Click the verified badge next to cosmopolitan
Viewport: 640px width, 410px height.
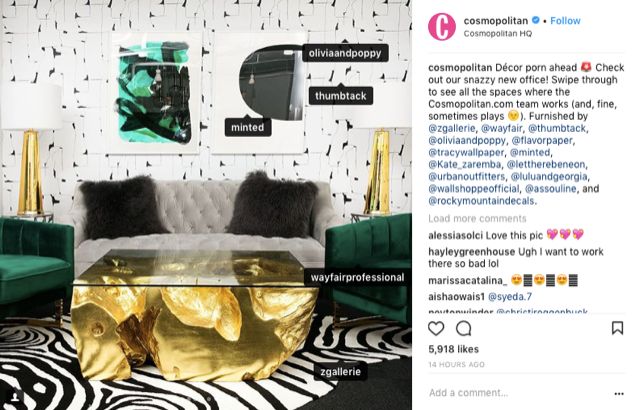pos(536,20)
